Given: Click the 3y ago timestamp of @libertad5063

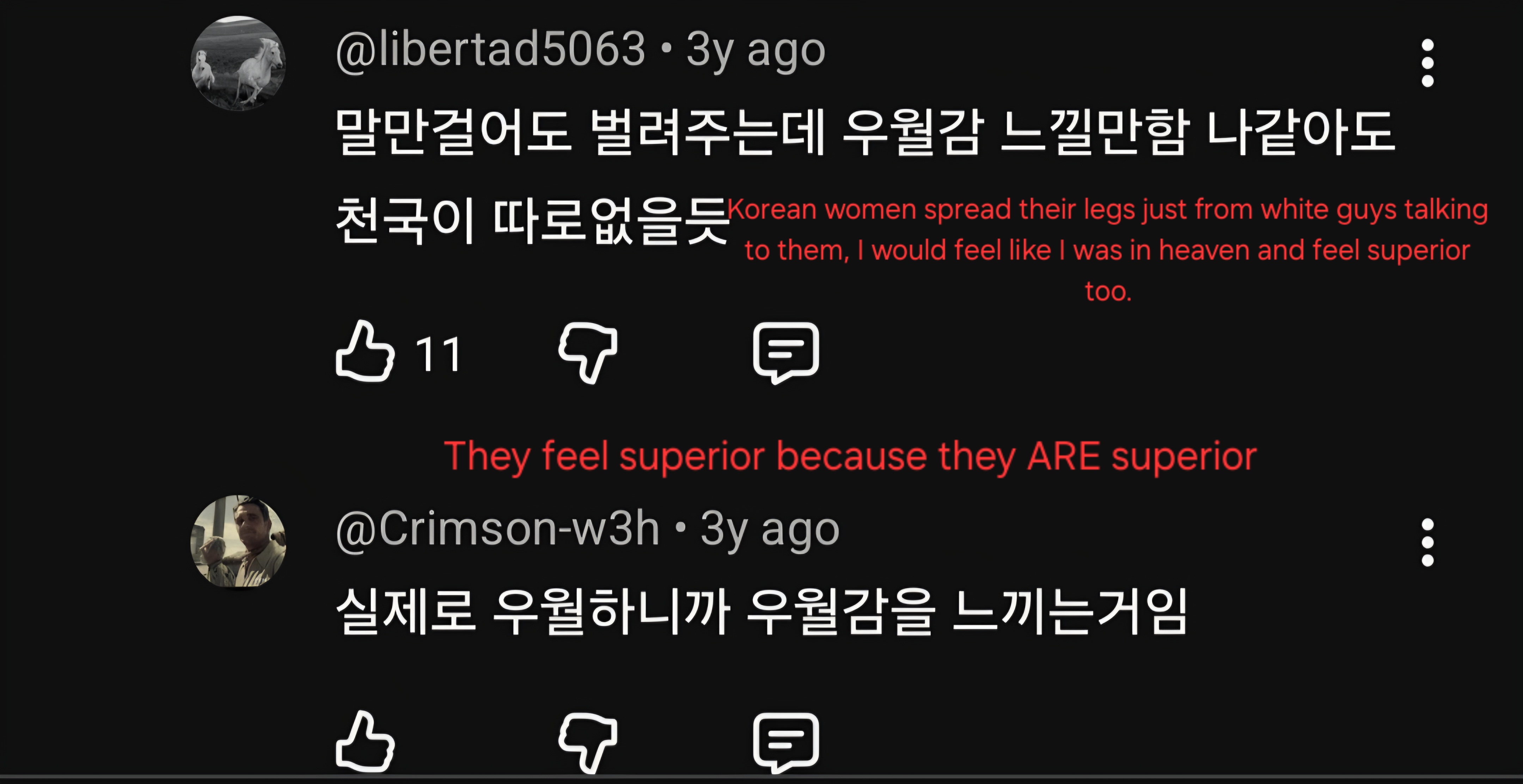Looking at the screenshot, I should point(756,51).
